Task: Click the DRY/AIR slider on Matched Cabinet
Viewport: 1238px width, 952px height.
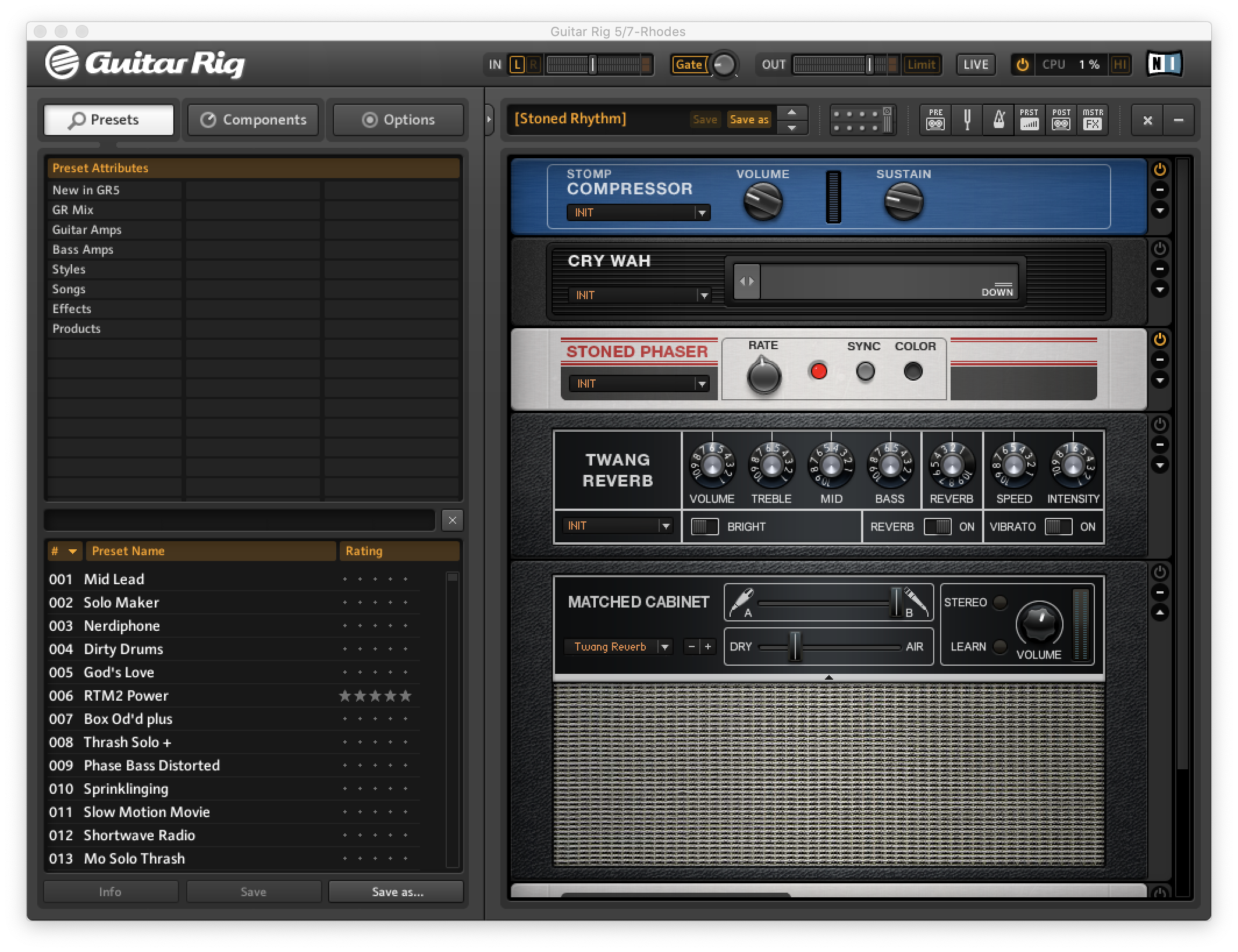Action: click(x=795, y=646)
